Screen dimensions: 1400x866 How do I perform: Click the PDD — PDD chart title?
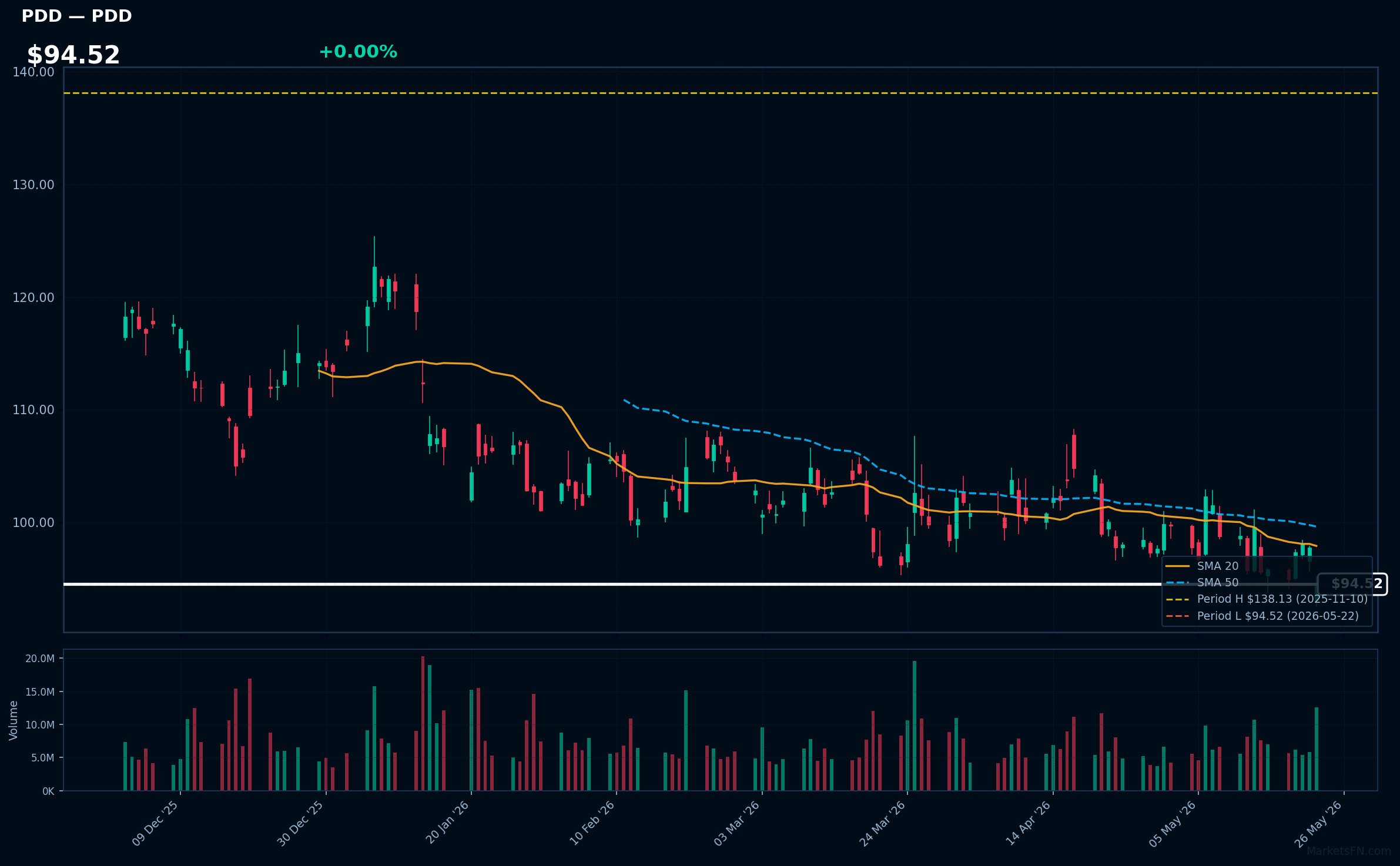[x=76, y=16]
